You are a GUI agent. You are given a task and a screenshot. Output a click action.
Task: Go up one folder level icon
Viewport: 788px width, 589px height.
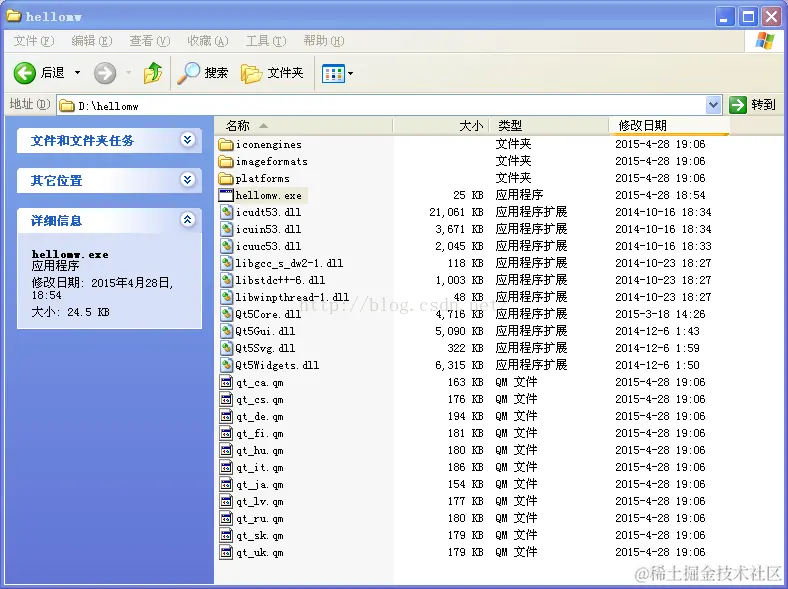point(153,73)
